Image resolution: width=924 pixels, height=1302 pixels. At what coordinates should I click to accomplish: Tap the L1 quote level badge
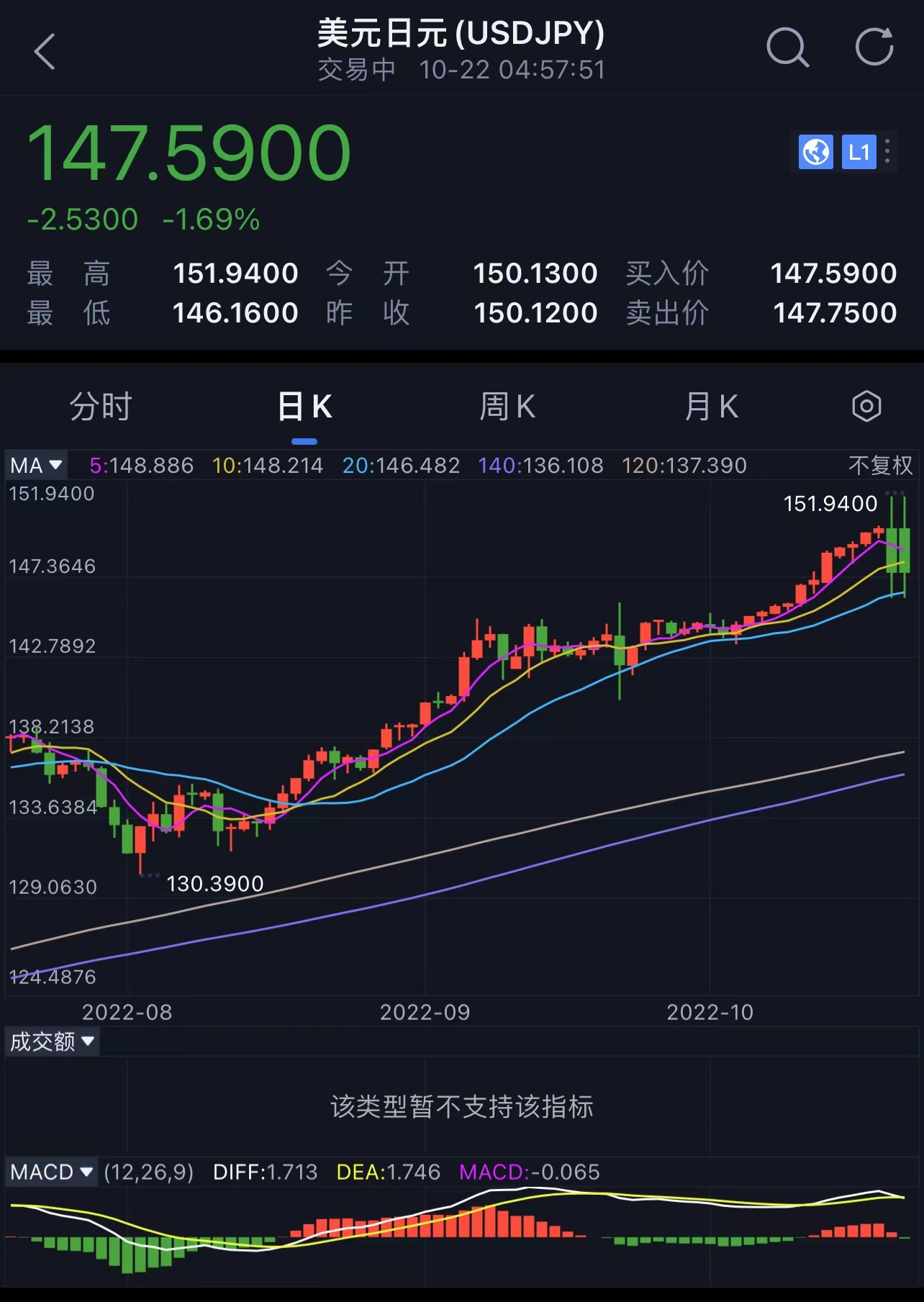(859, 152)
